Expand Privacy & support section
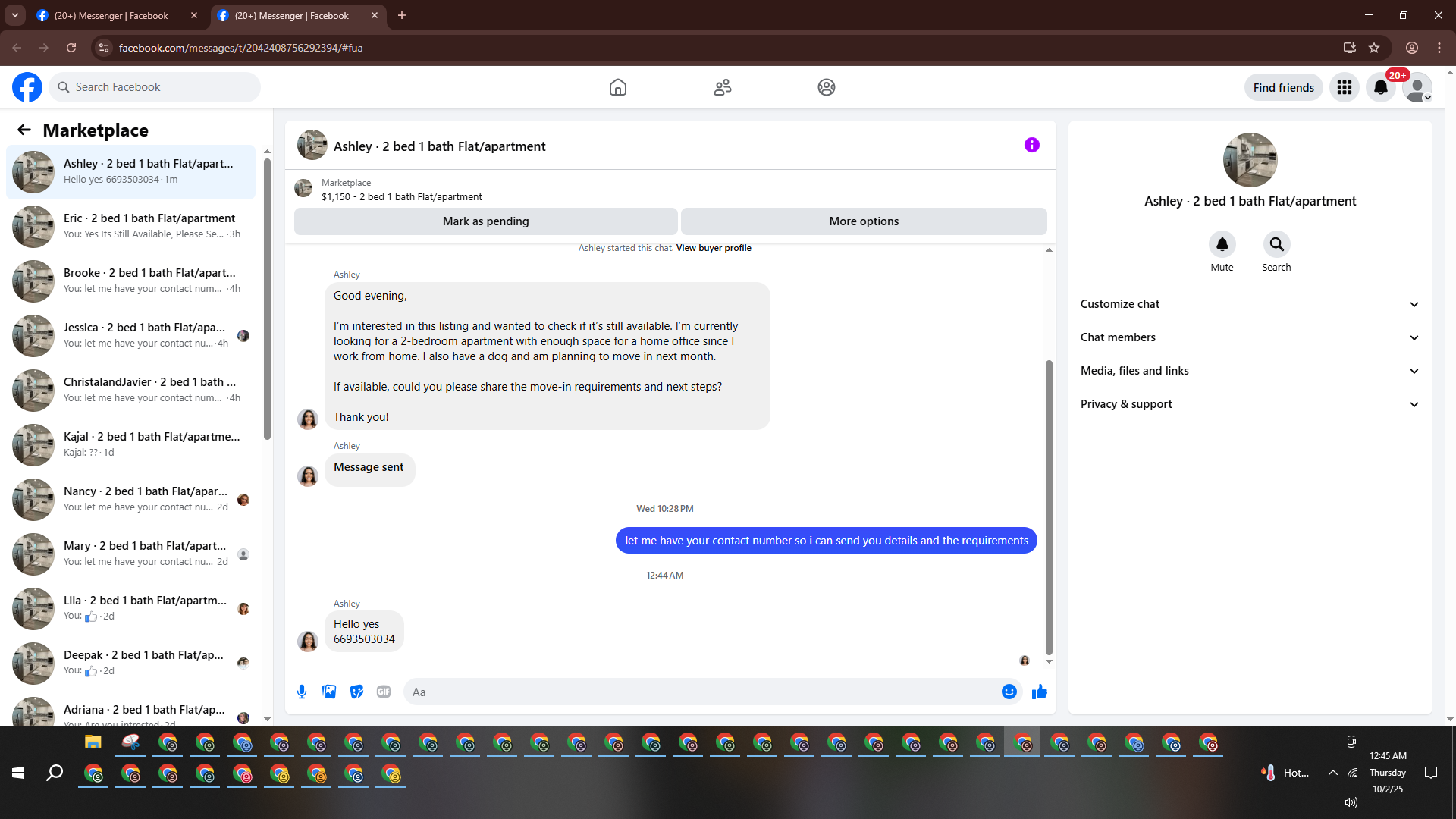 click(x=1250, y=404)
